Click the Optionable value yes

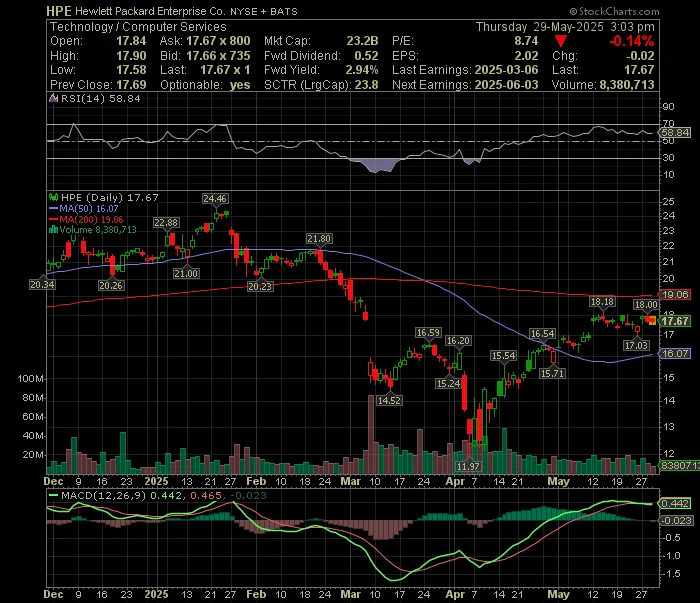point(240,85)
